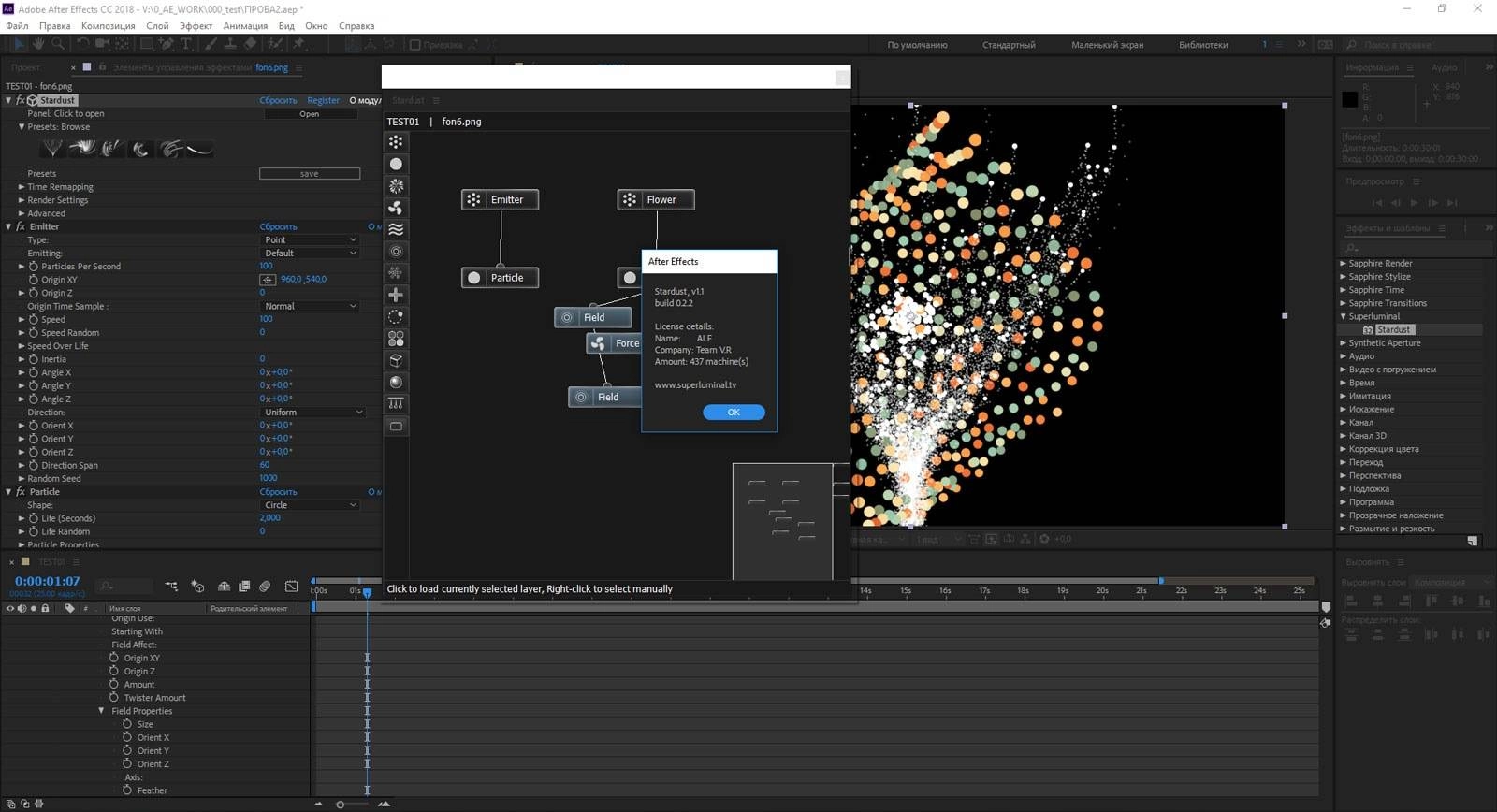Click the hide shy layers timeline icon
This screenshot has width=1497, height=812.
tap(224, 587)
